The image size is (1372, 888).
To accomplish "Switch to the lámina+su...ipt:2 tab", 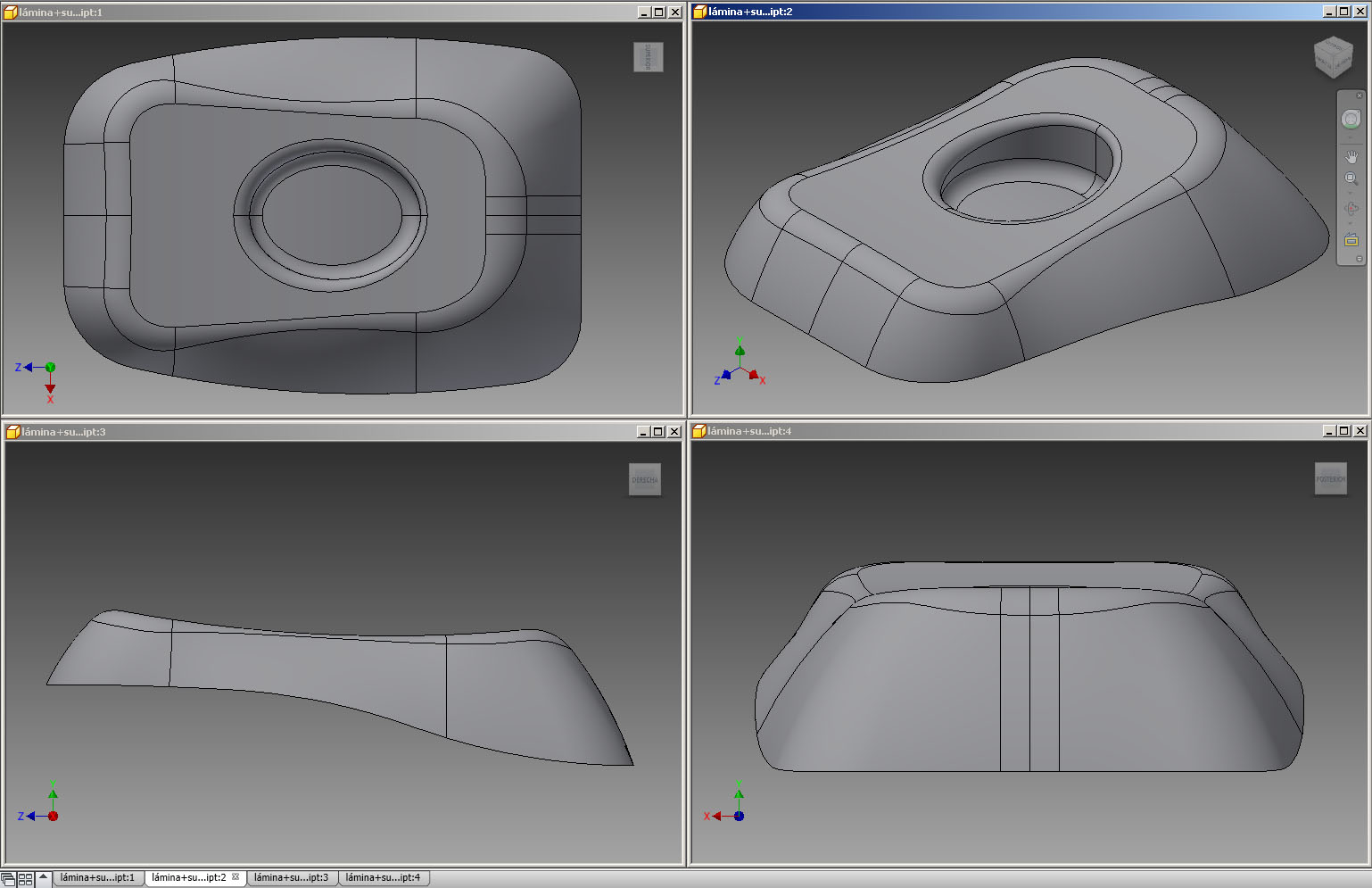I will point(189,878).
